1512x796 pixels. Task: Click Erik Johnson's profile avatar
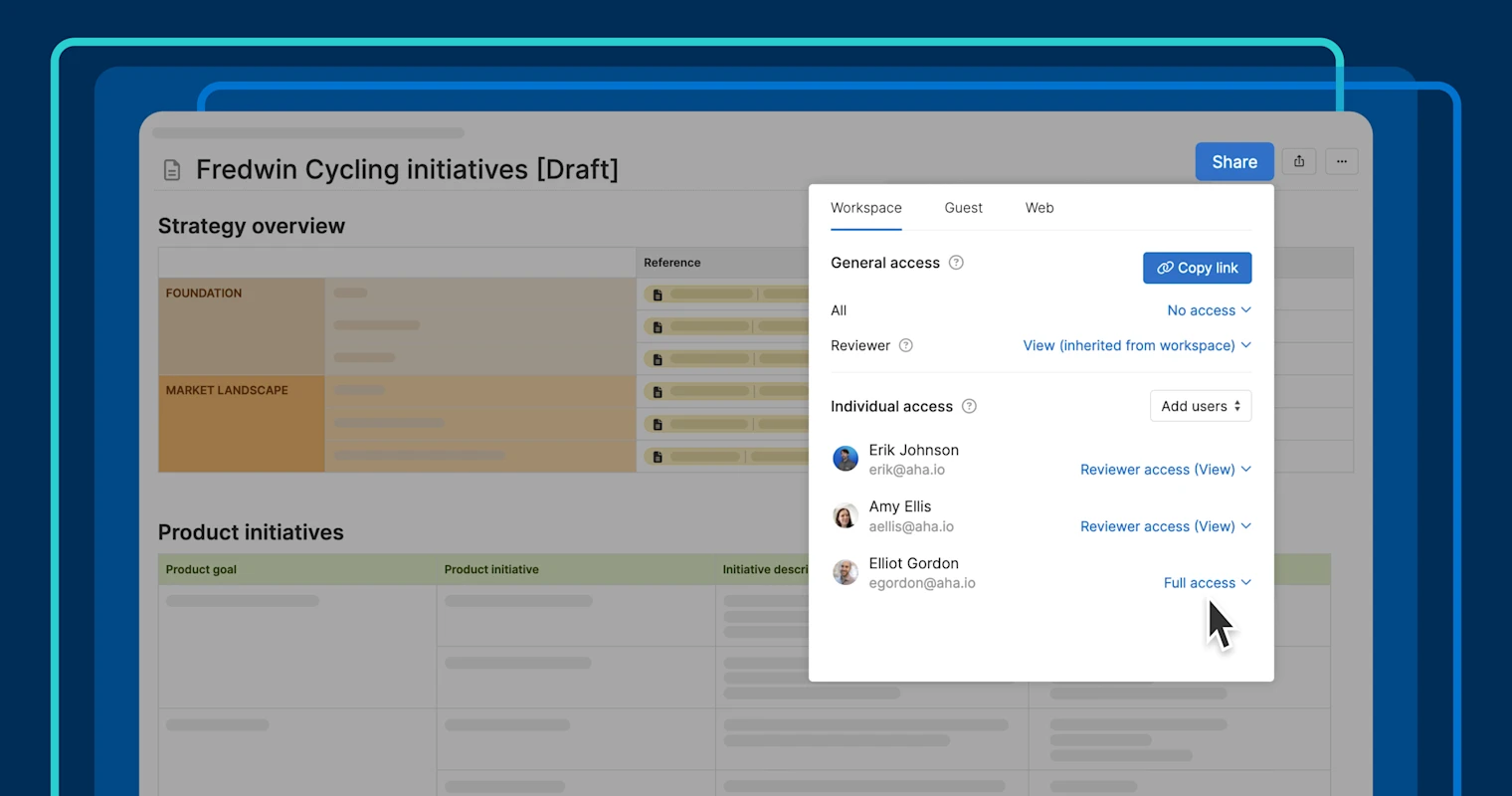(x=845, y=459)
